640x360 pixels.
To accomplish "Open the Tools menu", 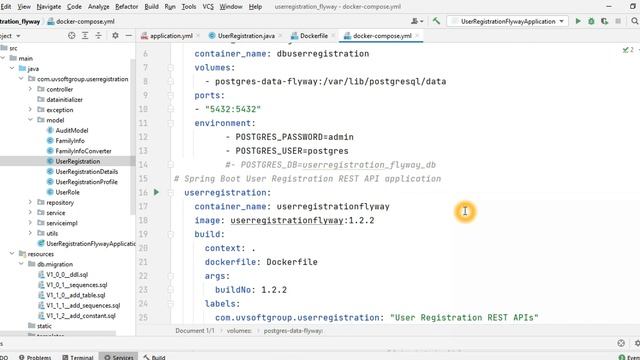I will click(189, 7).
